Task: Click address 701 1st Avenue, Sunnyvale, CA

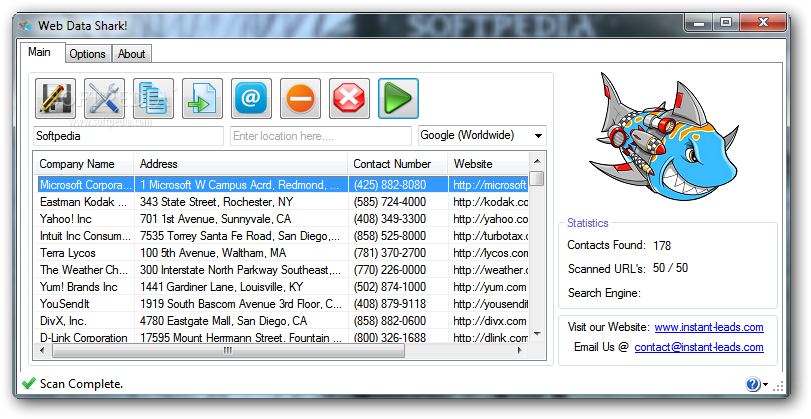Action: (x=215, y=219)
